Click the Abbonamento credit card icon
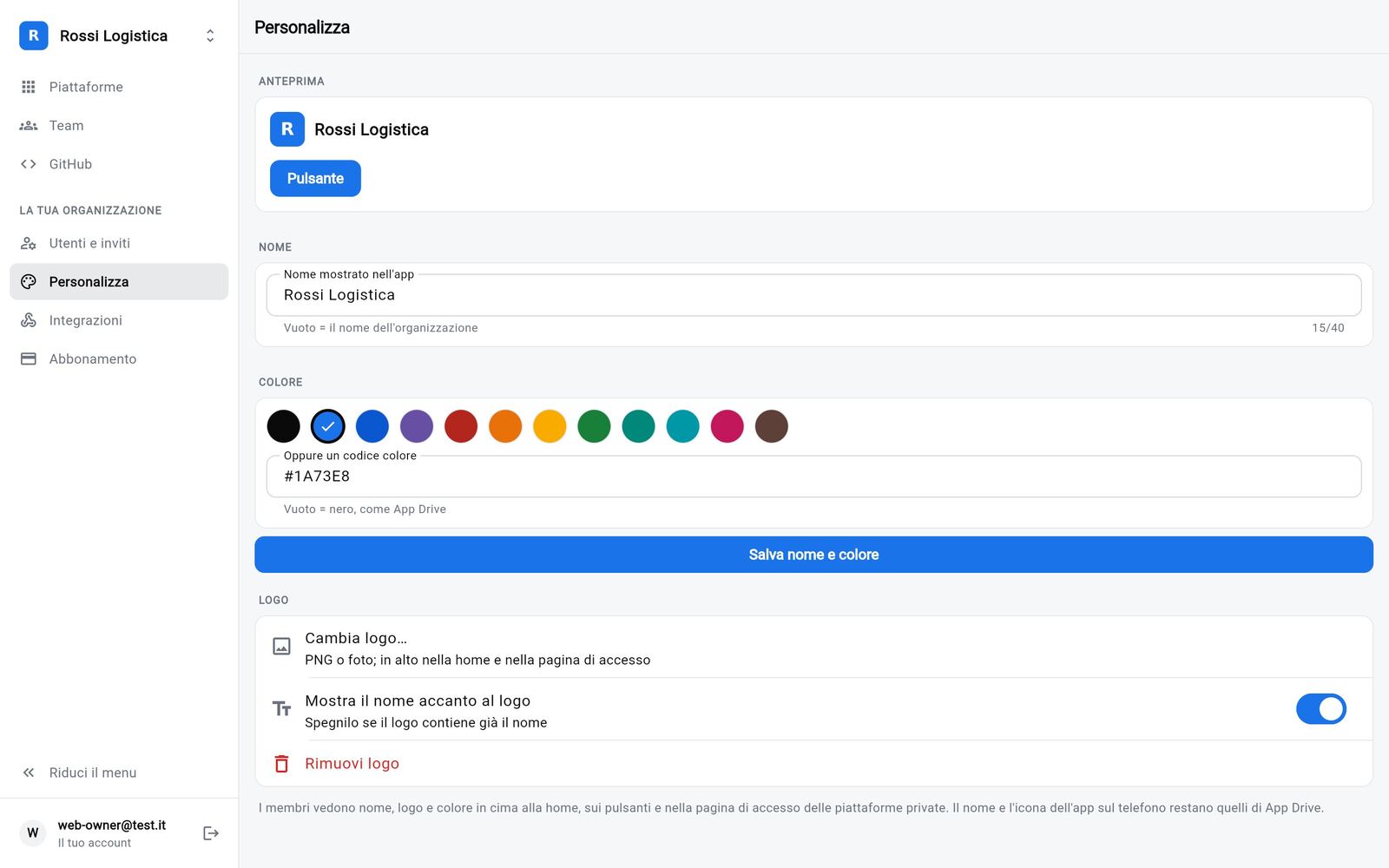The image size is (1389, 868). click(x=29, y=358)
